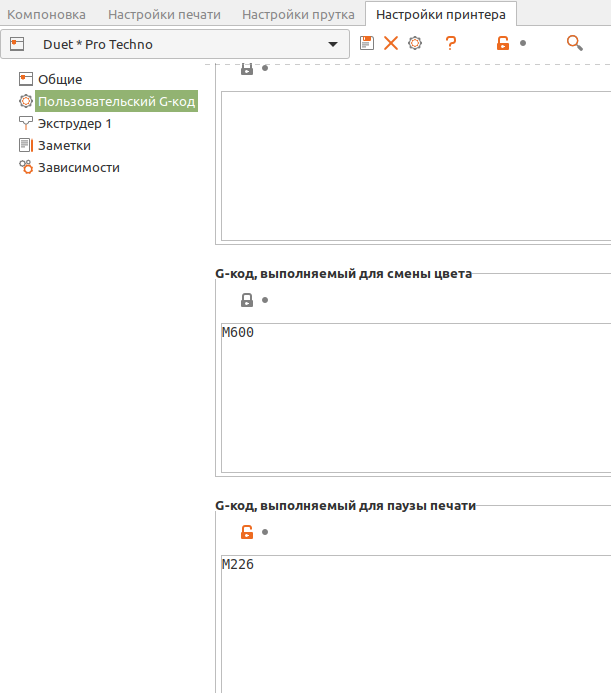Click the orange unlock icon above pause G-code

pyautogui.click(x=247, y=532)
